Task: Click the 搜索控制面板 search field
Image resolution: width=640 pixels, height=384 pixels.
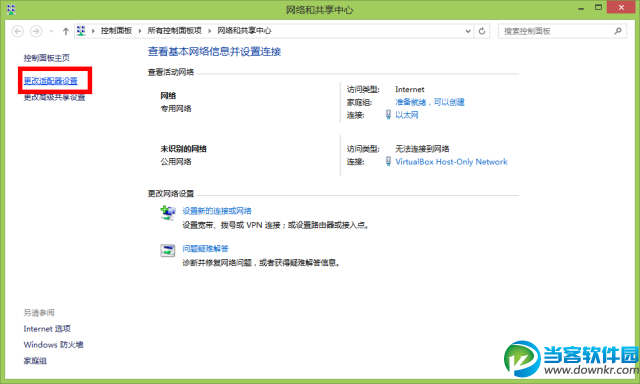Action: 562,31
